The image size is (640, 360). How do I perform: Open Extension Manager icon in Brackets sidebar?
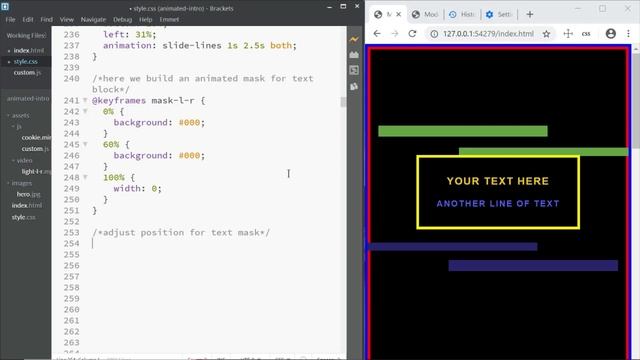[x=354, y=55]
